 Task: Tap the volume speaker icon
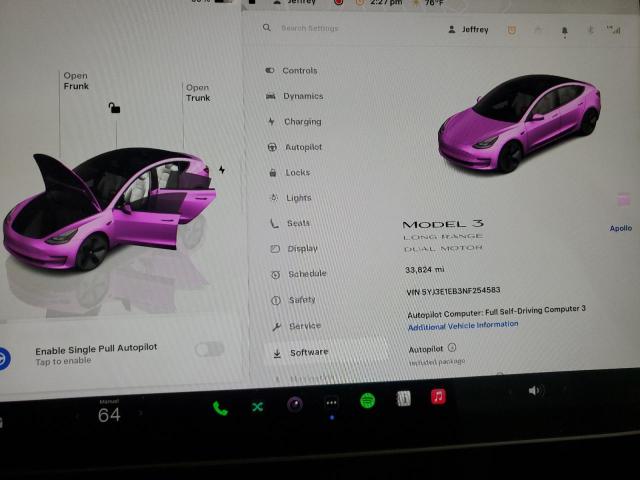pyautogui.click(x=535, y=390)
